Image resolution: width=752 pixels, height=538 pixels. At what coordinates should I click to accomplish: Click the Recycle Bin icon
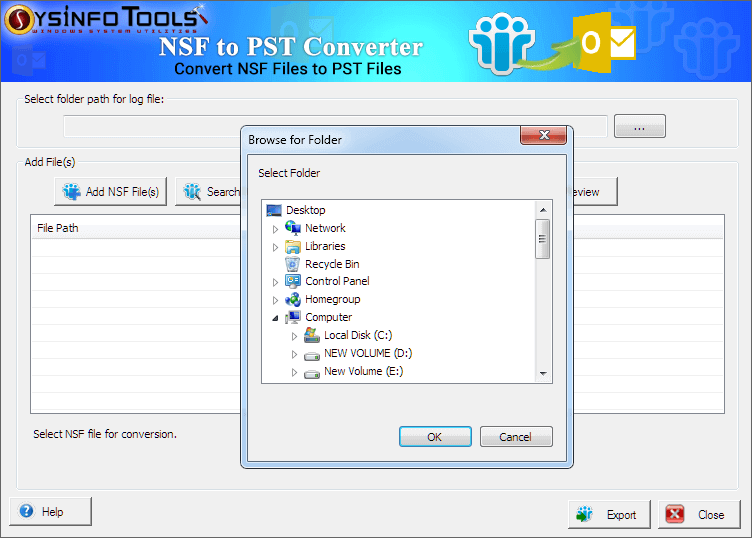pos(293,264)
